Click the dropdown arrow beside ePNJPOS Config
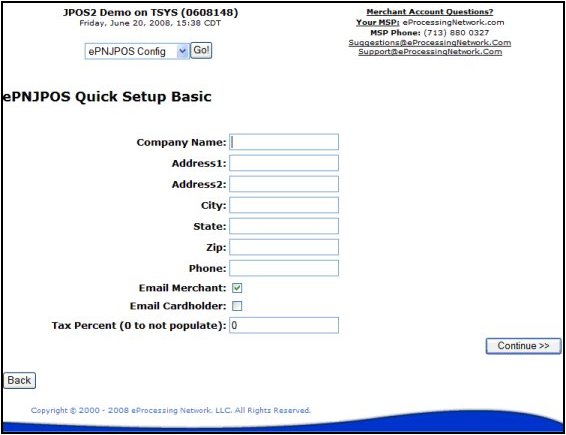The image size is (566, 435). 183,51
